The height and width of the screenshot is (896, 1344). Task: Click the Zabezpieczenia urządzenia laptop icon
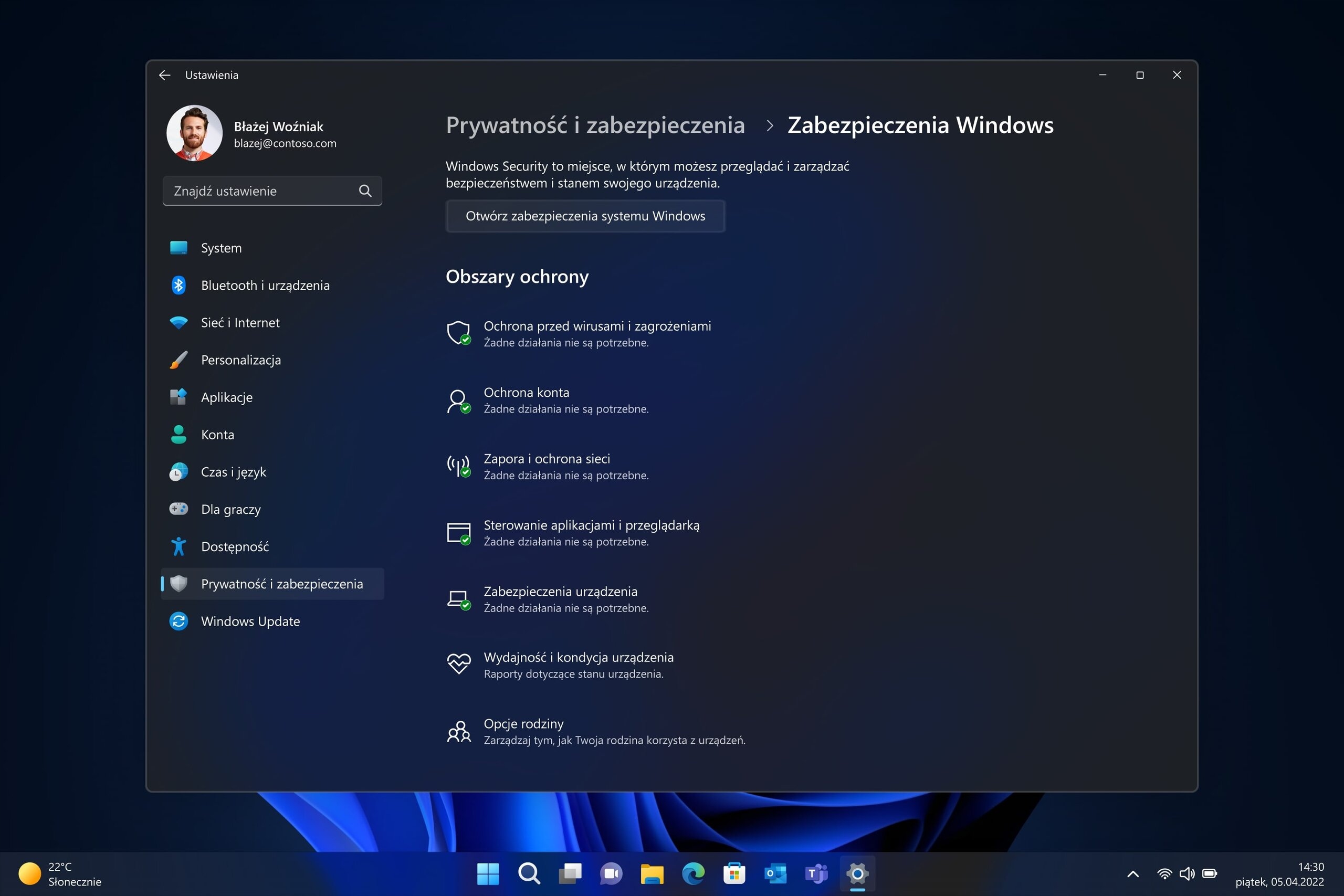(459, 600)
